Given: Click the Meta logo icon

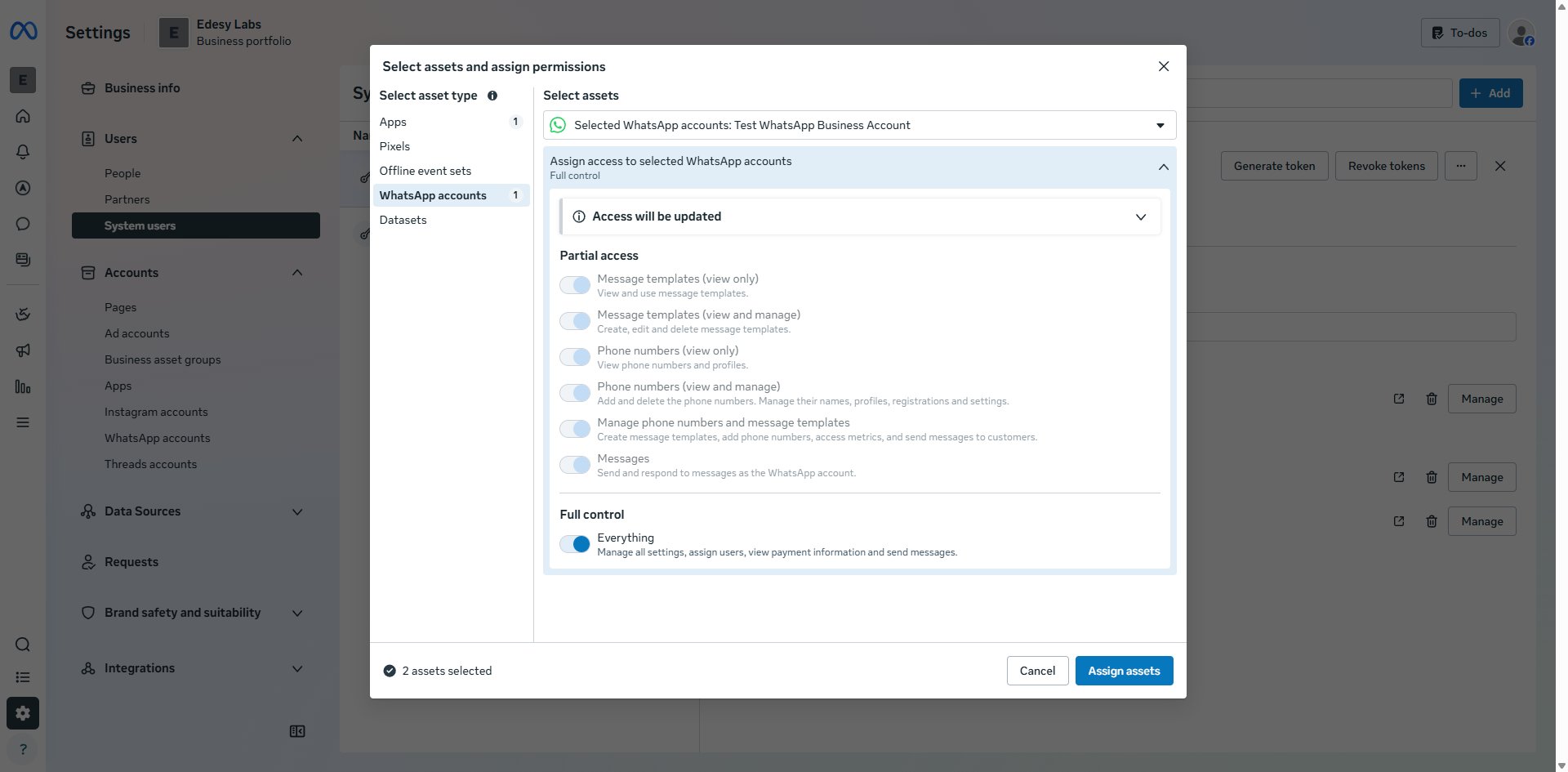Looking at the screenshot, I should 23,31.
